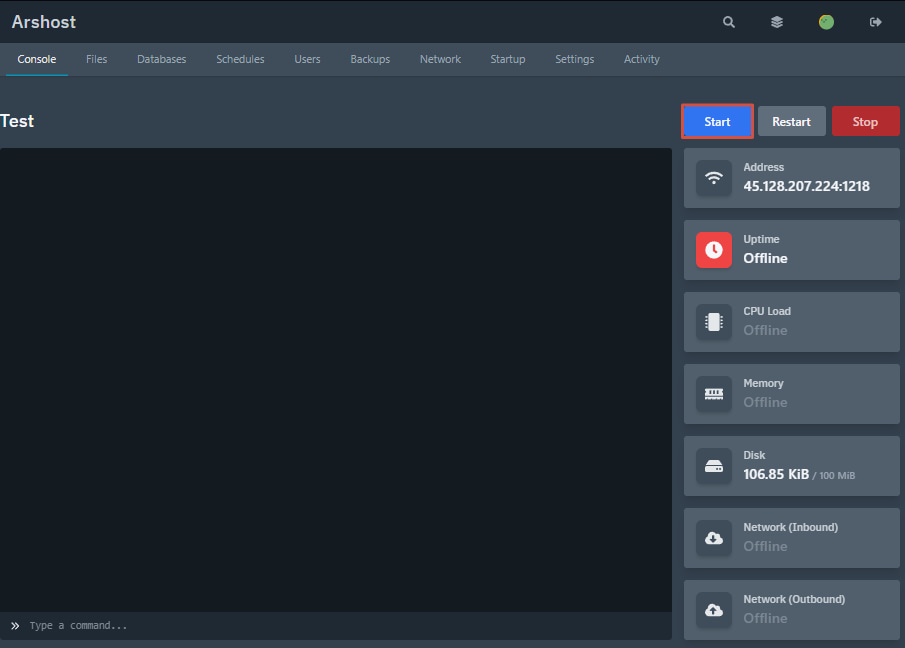Click the CPU Load Offline value
This screenshot has height=648, width=905.
(765, 331)
